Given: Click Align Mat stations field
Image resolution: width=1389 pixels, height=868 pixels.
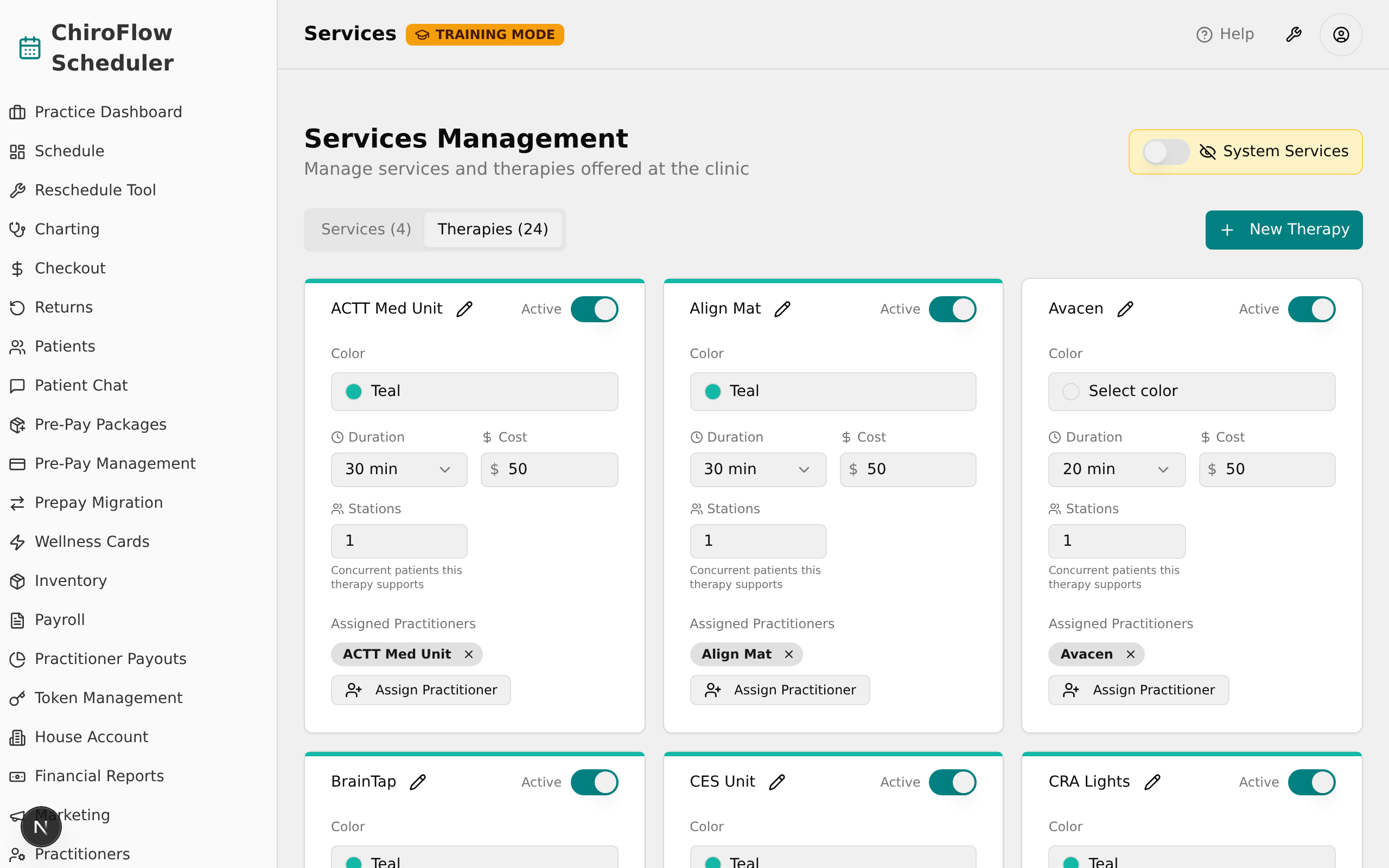Looking at the screenshot, I should (757, 541).
